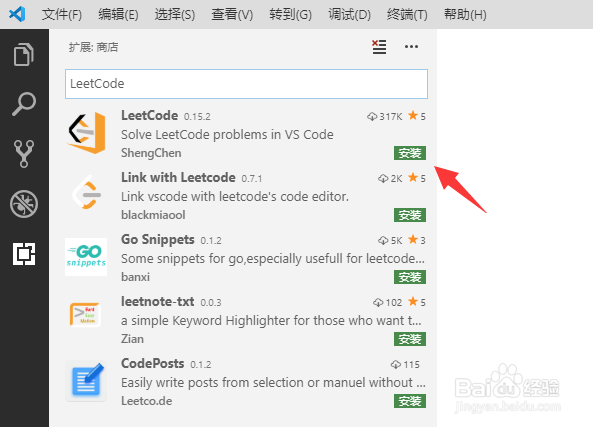Open the Search magnifier in activity bar
593x427 pixels.
click(x=24, y=104)
